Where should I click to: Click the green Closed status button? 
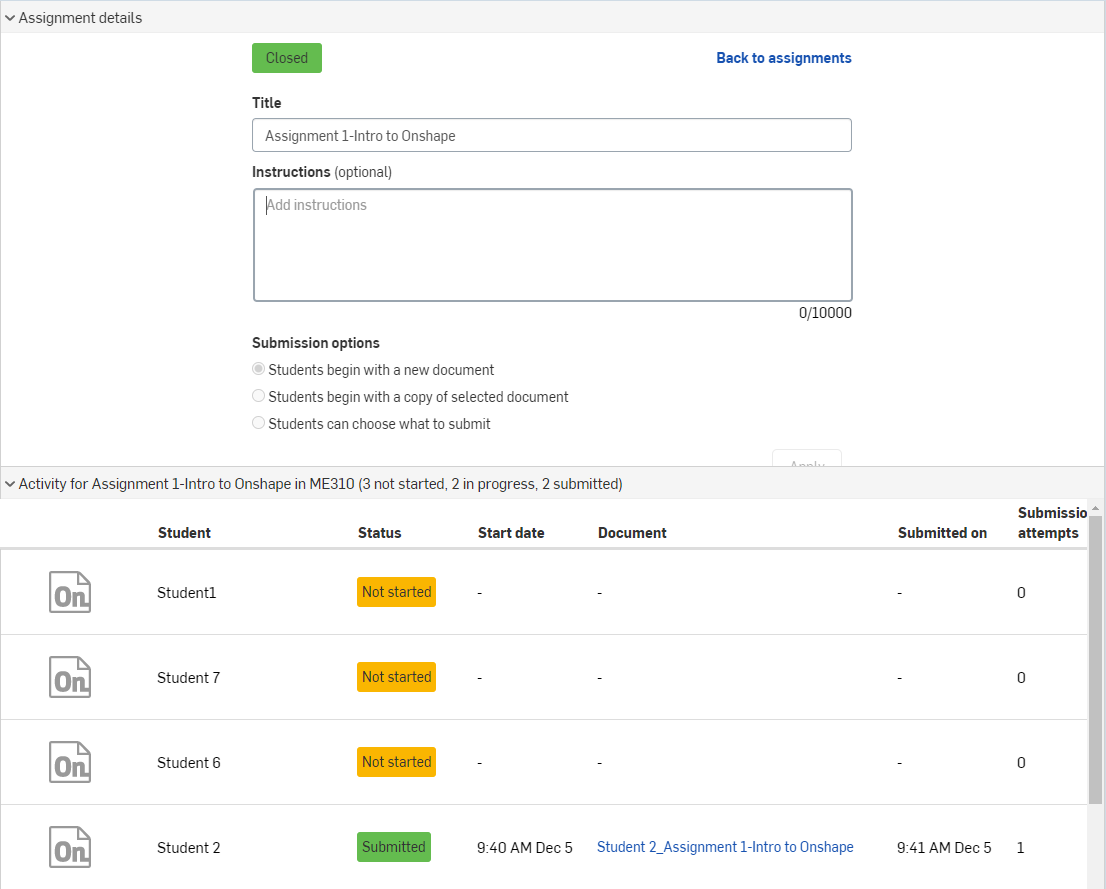click(286, 58)
